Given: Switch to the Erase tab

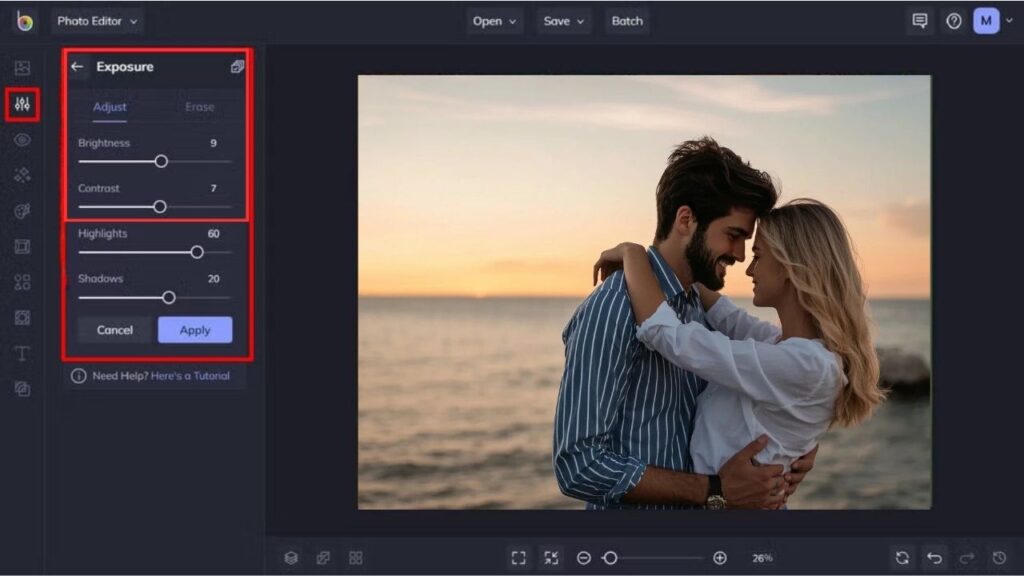Looking at the screenshot, I should [x=200, y=106].
